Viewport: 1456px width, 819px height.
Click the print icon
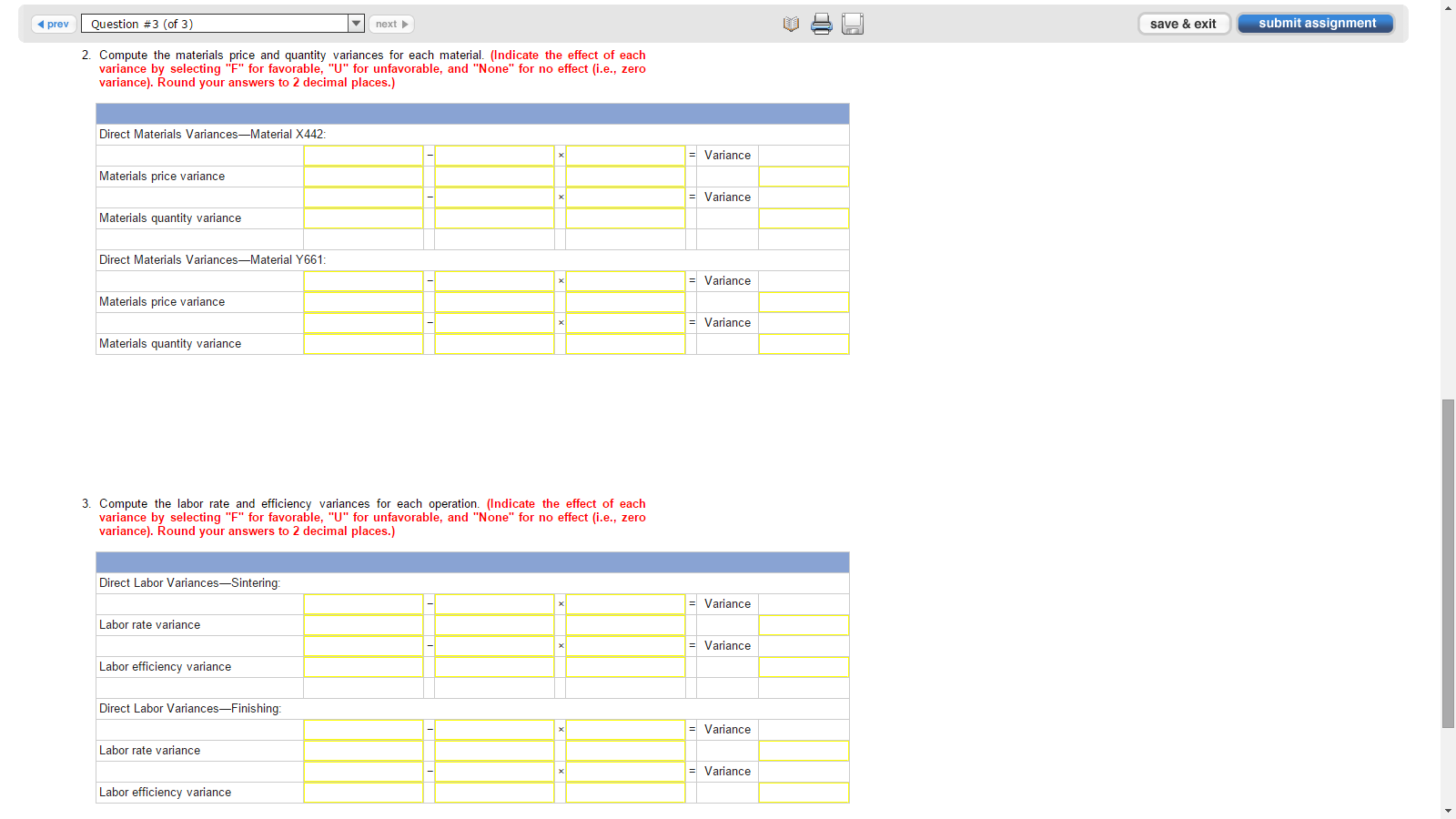[x=822, y=24]
